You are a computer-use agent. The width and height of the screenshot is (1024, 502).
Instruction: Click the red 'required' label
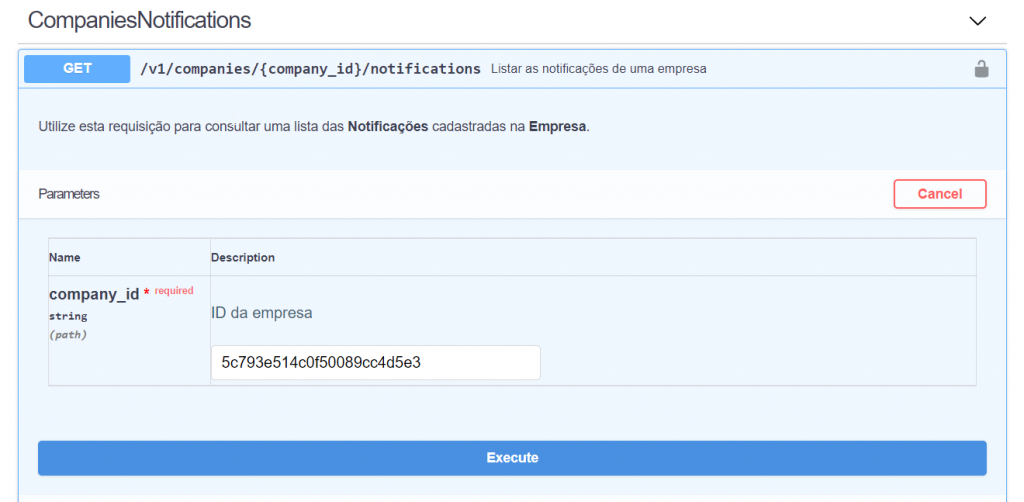click(x=174, y=291)
